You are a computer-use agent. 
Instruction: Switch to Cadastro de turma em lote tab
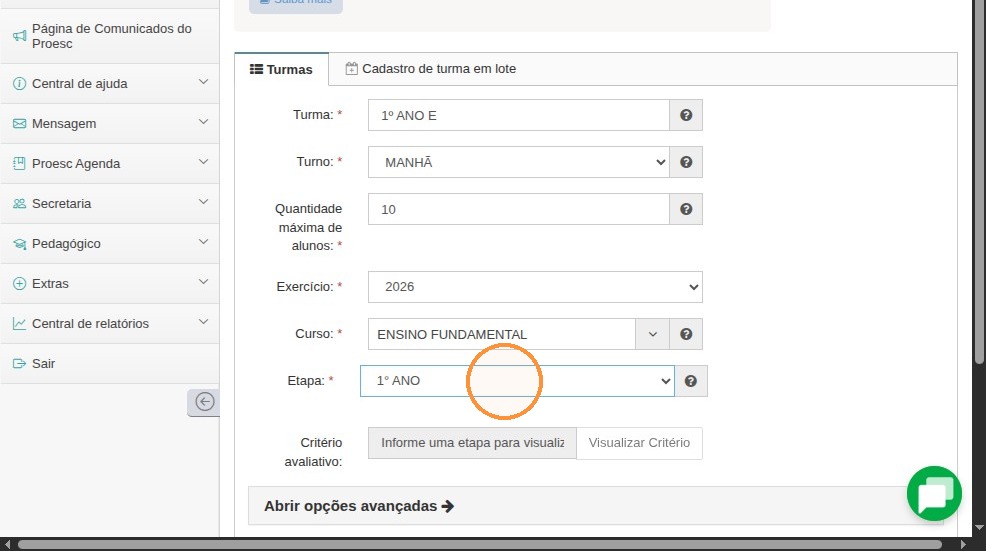pyautogui.click(x=431, y=69)
